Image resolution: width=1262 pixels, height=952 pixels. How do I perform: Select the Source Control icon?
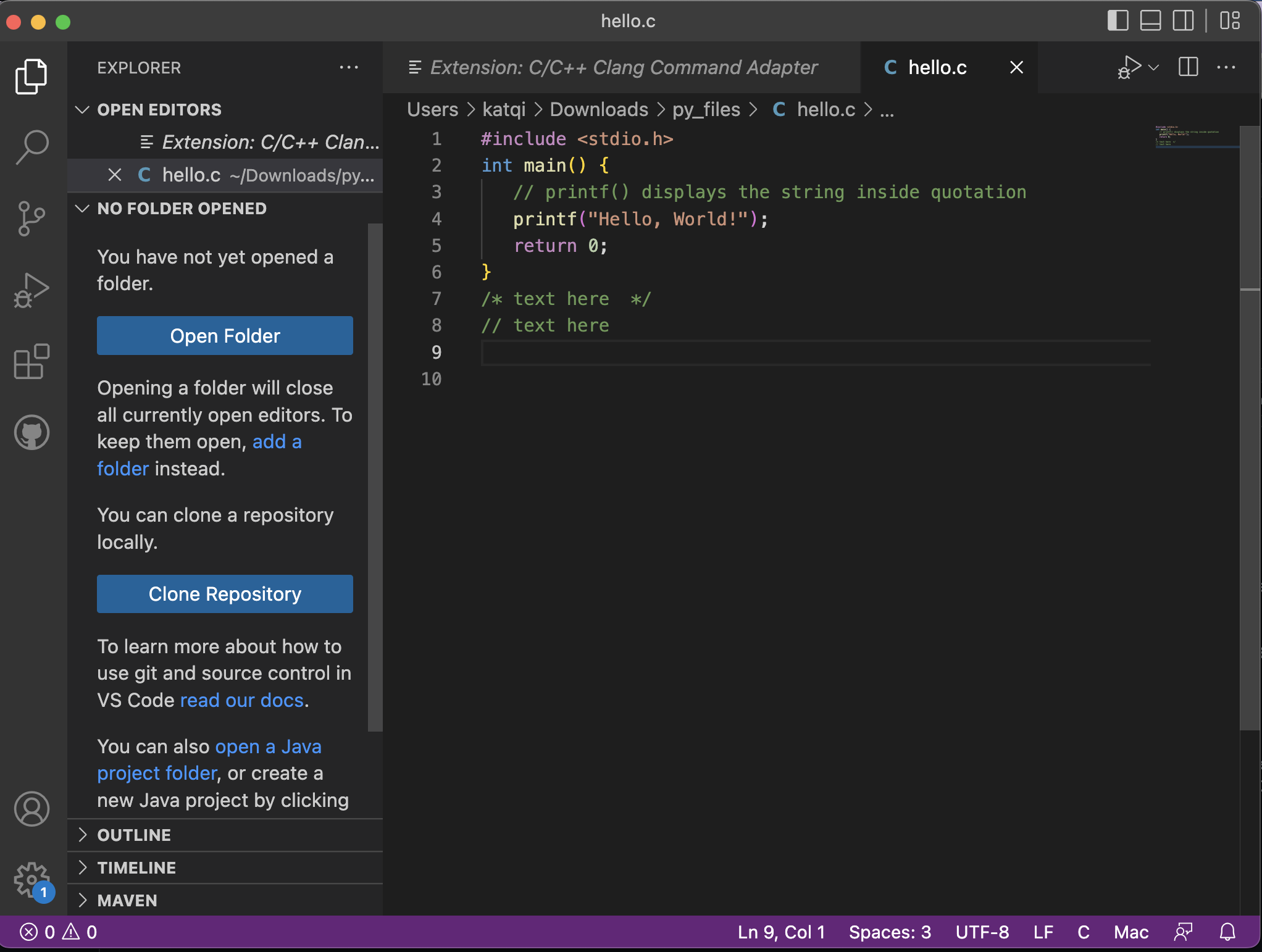tap(31, 218)
